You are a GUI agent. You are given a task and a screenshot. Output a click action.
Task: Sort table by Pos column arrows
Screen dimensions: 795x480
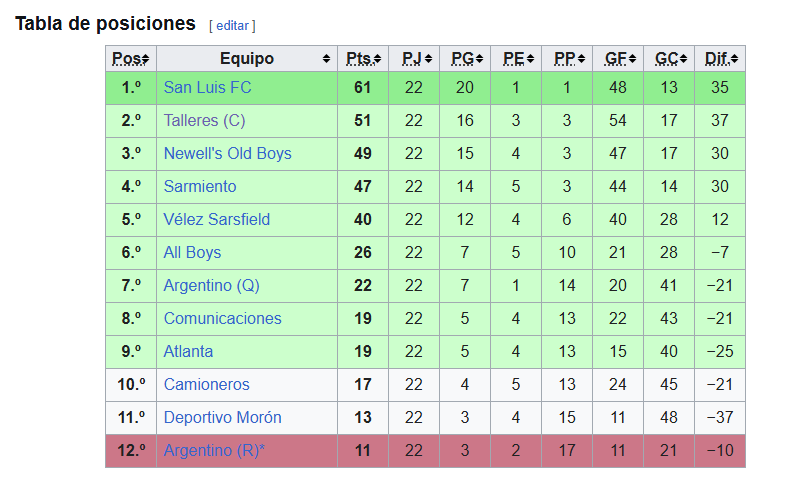point(146,59)
